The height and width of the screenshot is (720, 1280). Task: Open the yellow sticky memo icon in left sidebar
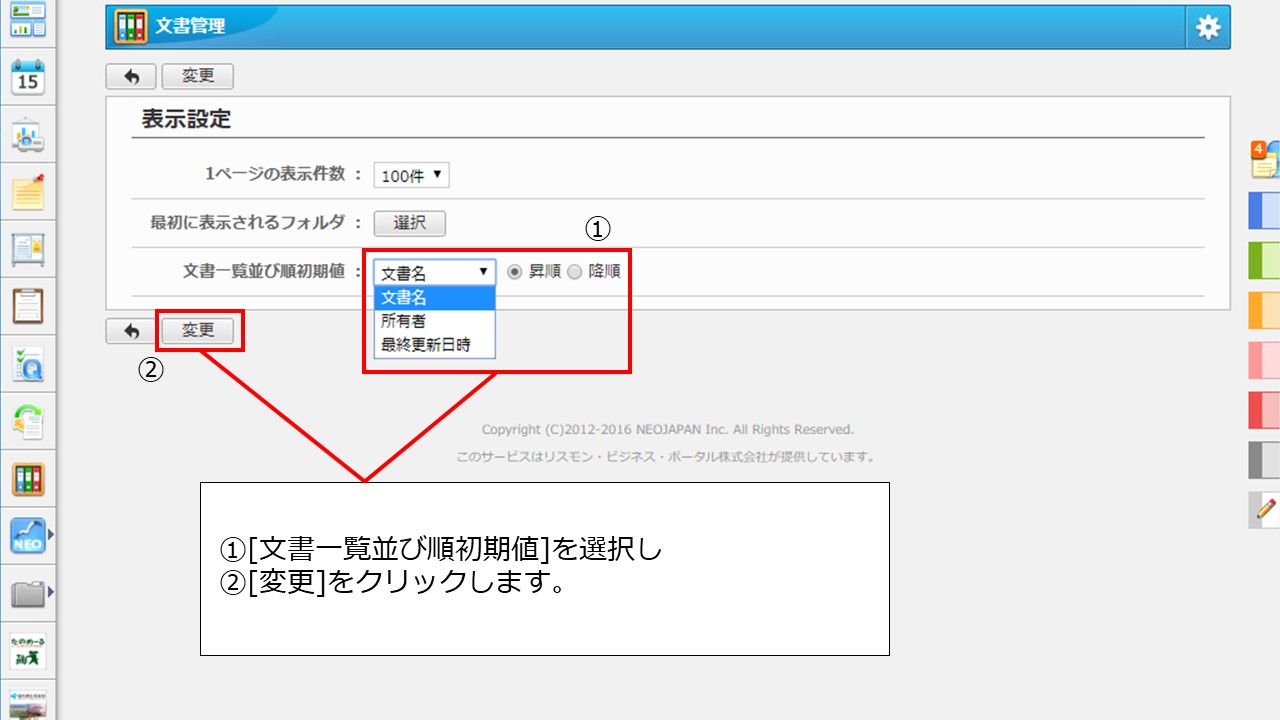(x=28, y=192)
